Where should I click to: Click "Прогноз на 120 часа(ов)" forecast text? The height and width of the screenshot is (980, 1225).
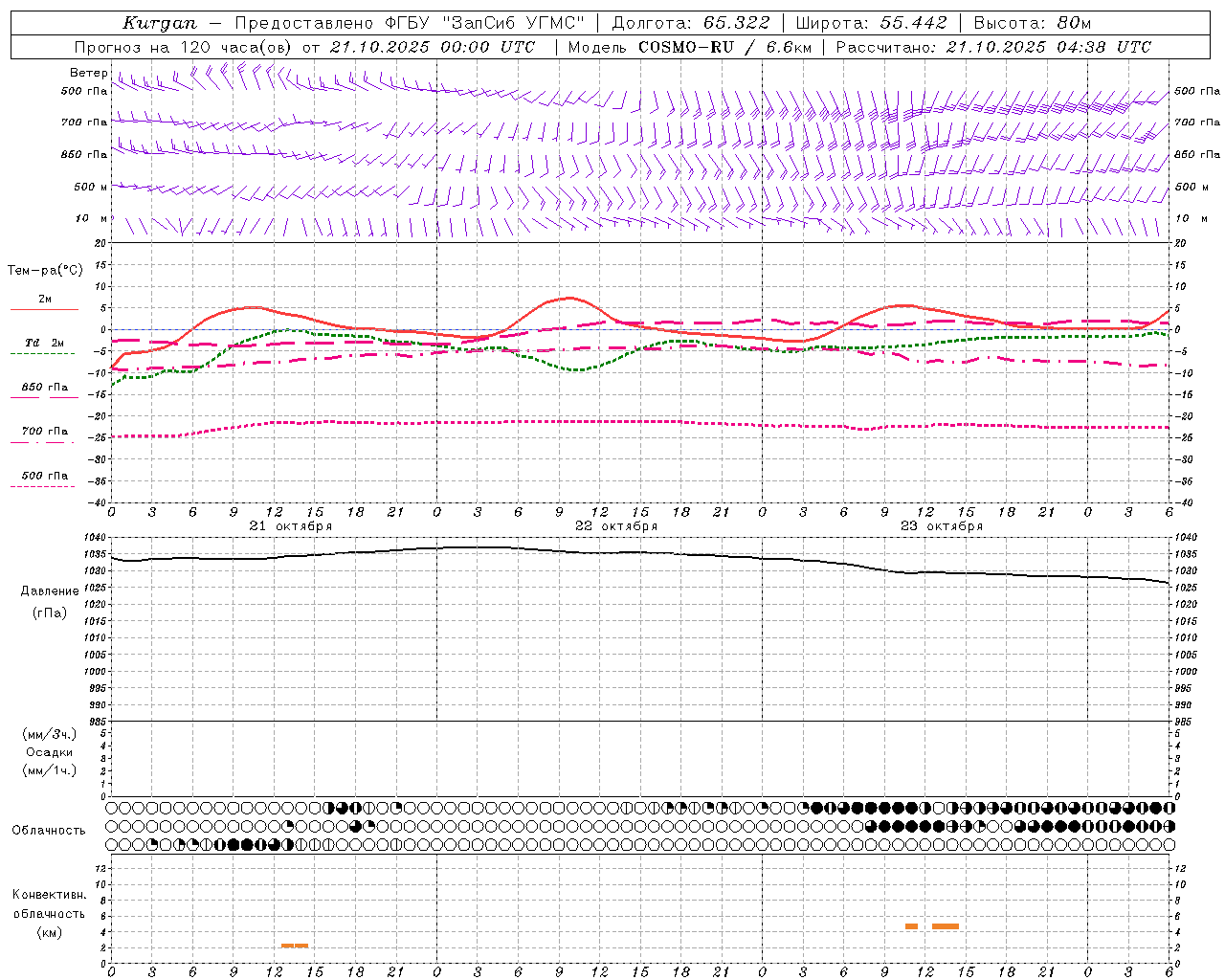click(x=185, y=47)
